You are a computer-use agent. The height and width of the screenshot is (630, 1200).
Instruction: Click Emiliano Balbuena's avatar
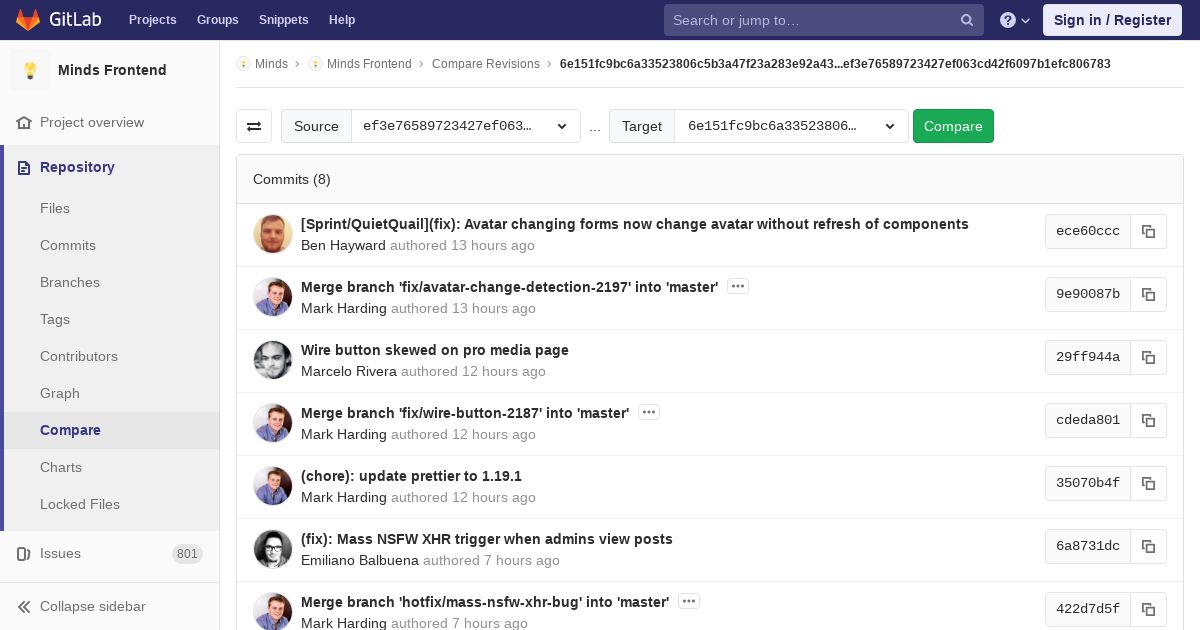point(273,549)
